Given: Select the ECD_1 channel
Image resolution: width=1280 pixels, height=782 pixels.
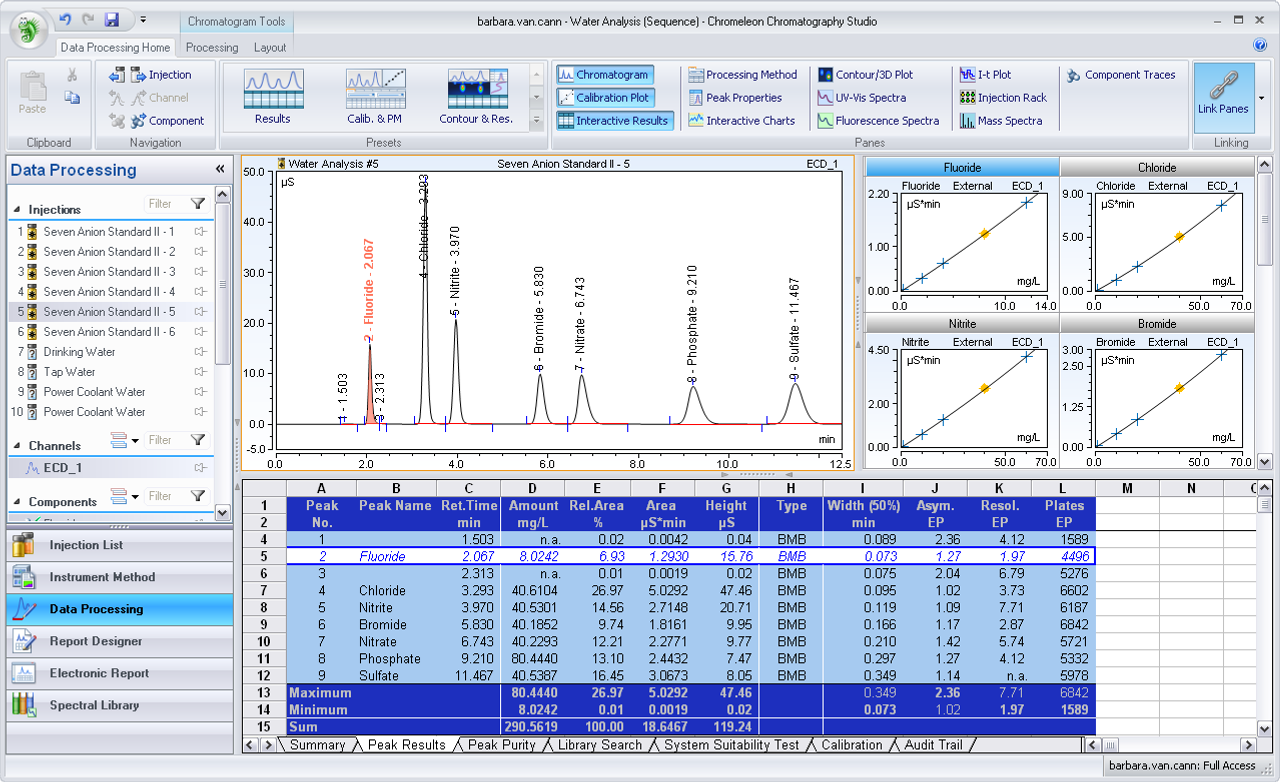Looking at the screenshot, I should [111, 467].
